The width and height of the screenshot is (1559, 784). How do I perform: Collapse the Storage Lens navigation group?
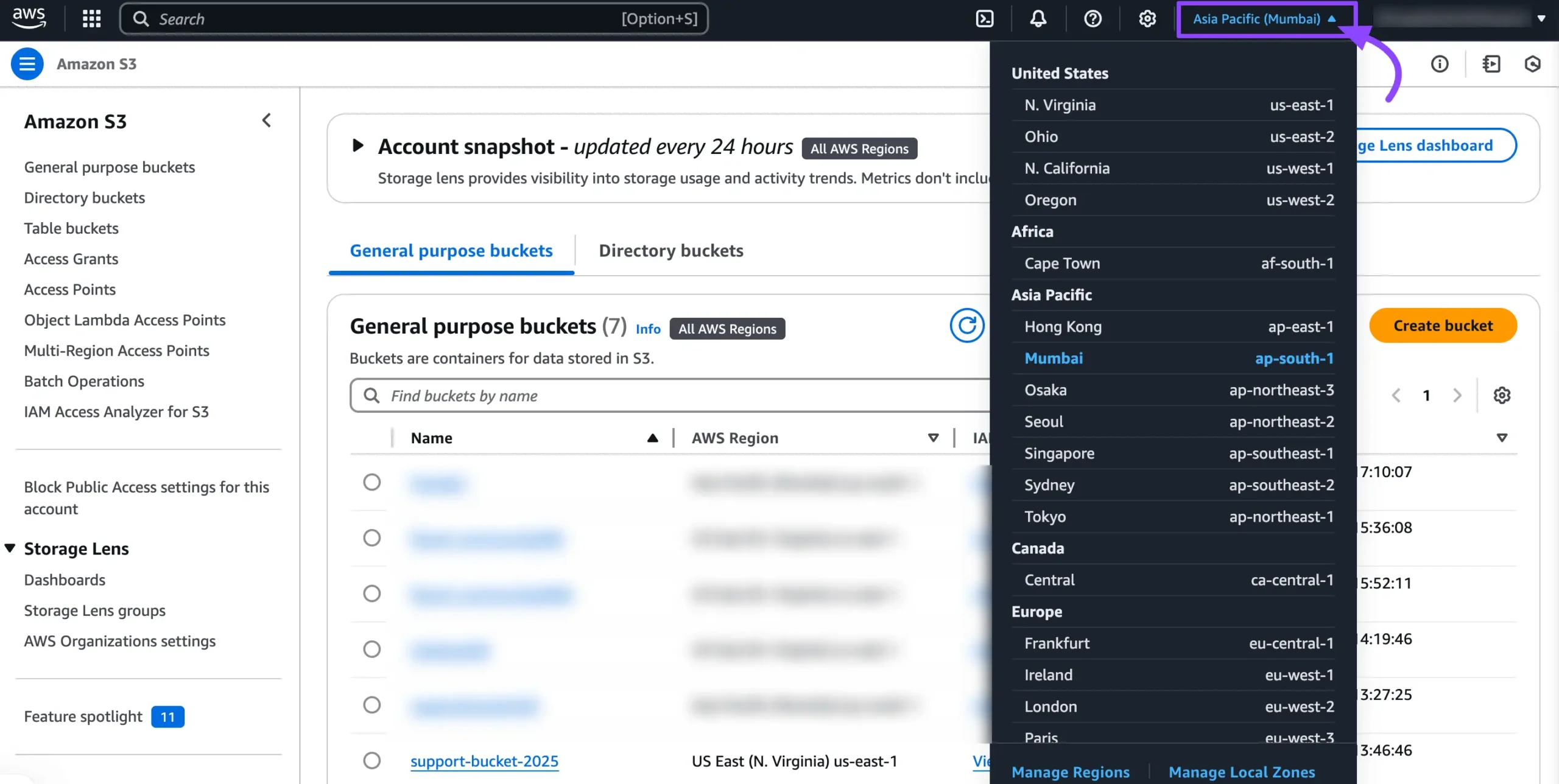[x=10, y=548]
